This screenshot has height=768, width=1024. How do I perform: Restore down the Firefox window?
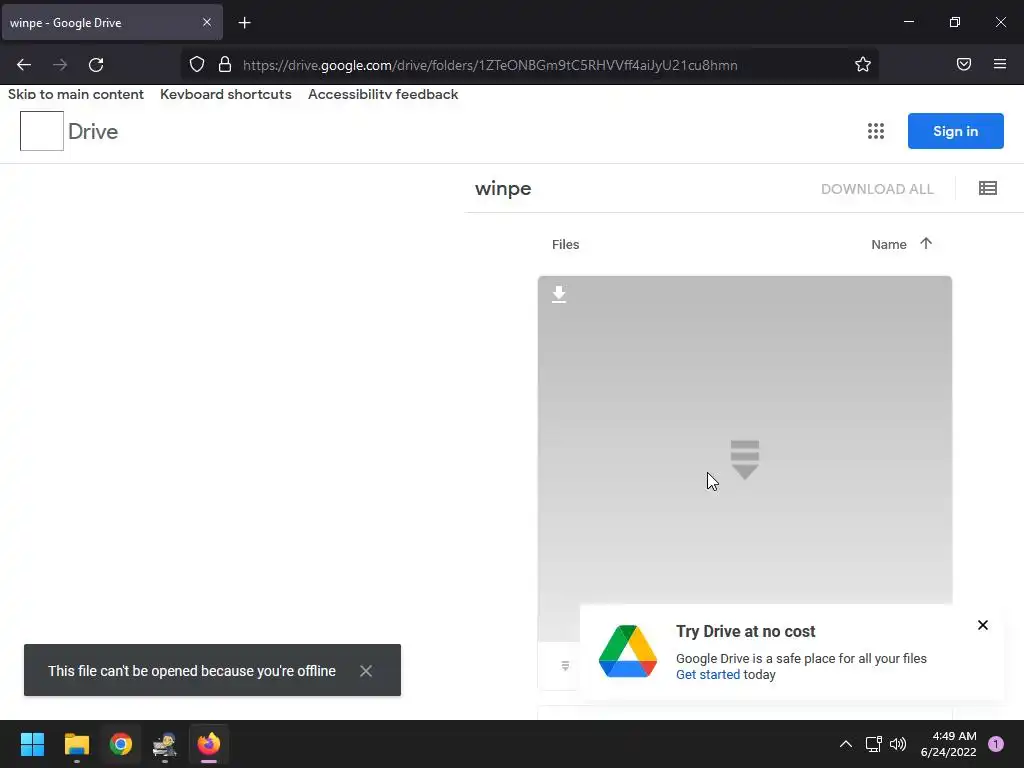coord(955,22)
